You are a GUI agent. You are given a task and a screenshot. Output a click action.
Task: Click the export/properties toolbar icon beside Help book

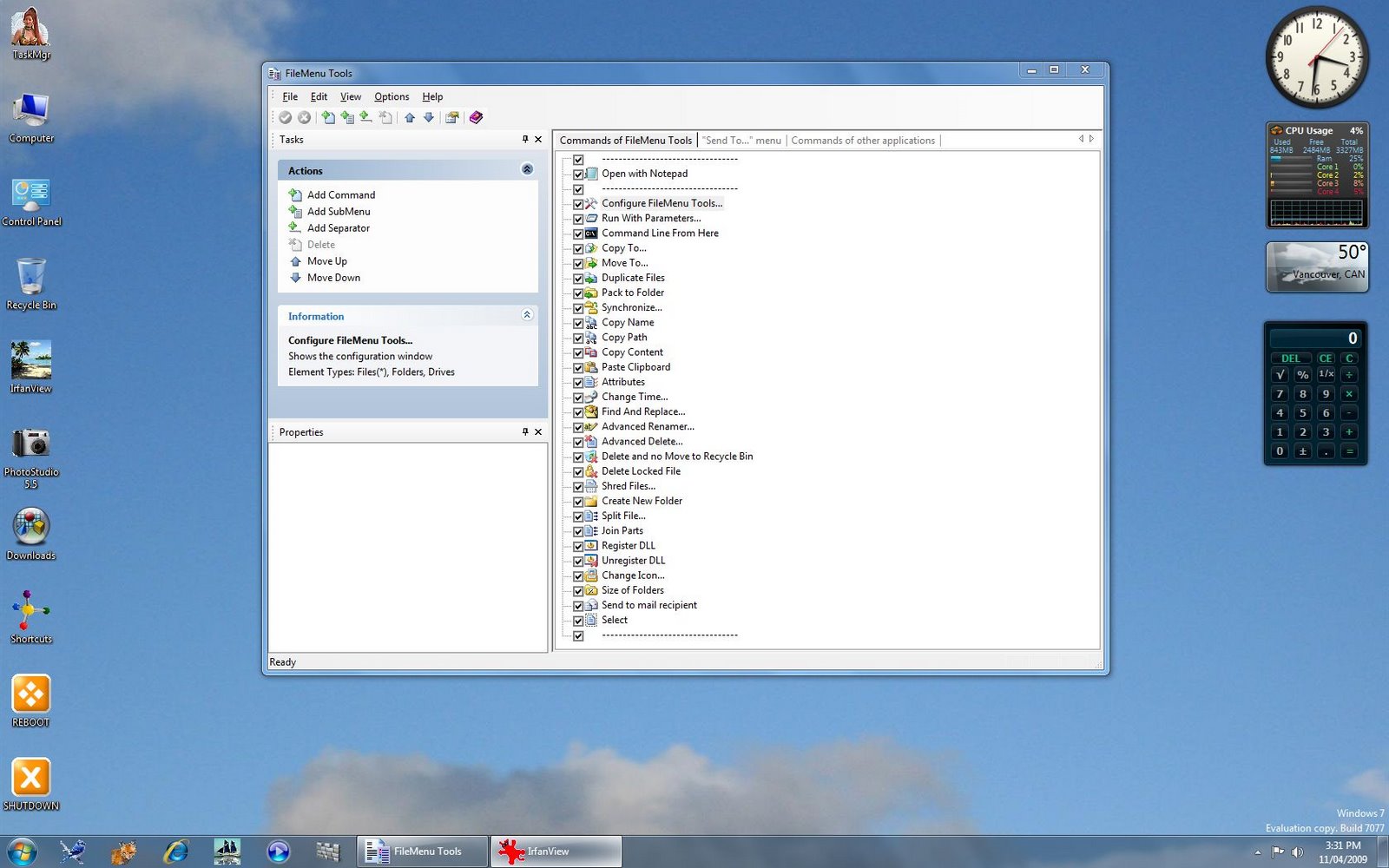(x=452, y=117)
